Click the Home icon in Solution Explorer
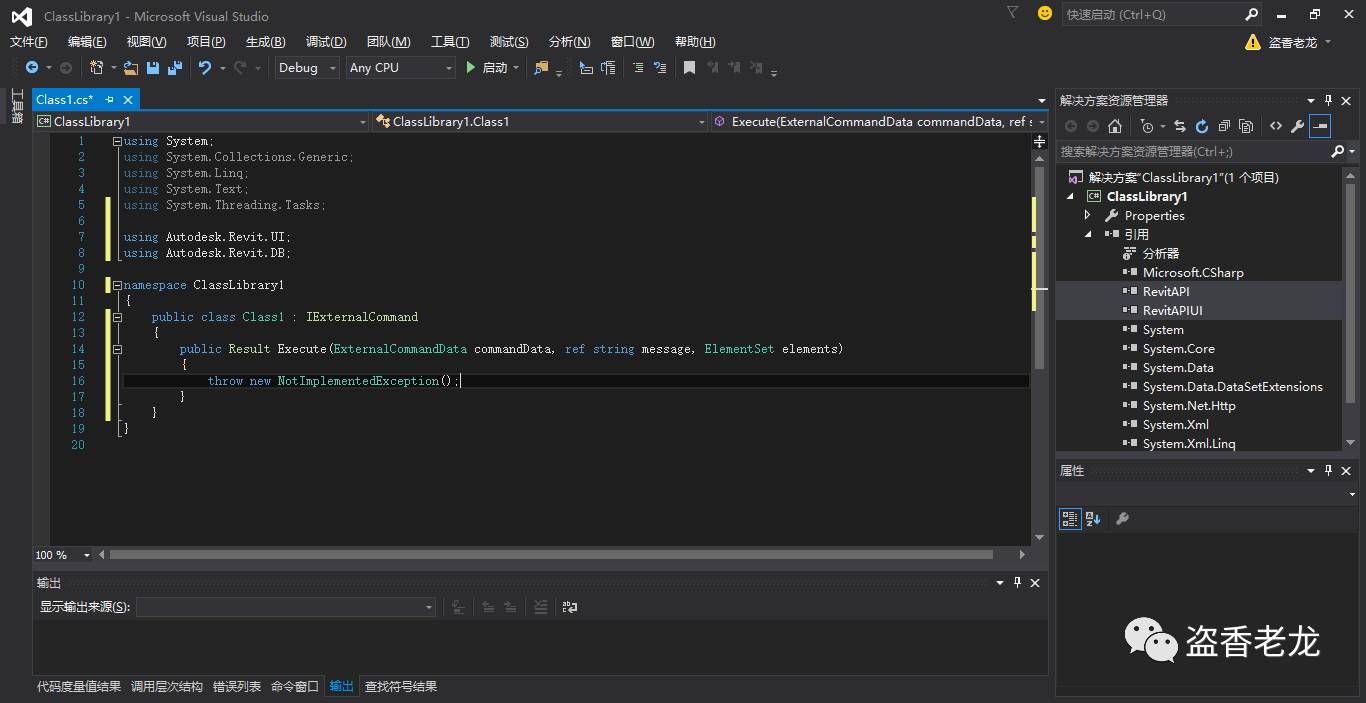Image resolution: width=1366 pixels, height=703 pixels. (x=1115, y=126)
